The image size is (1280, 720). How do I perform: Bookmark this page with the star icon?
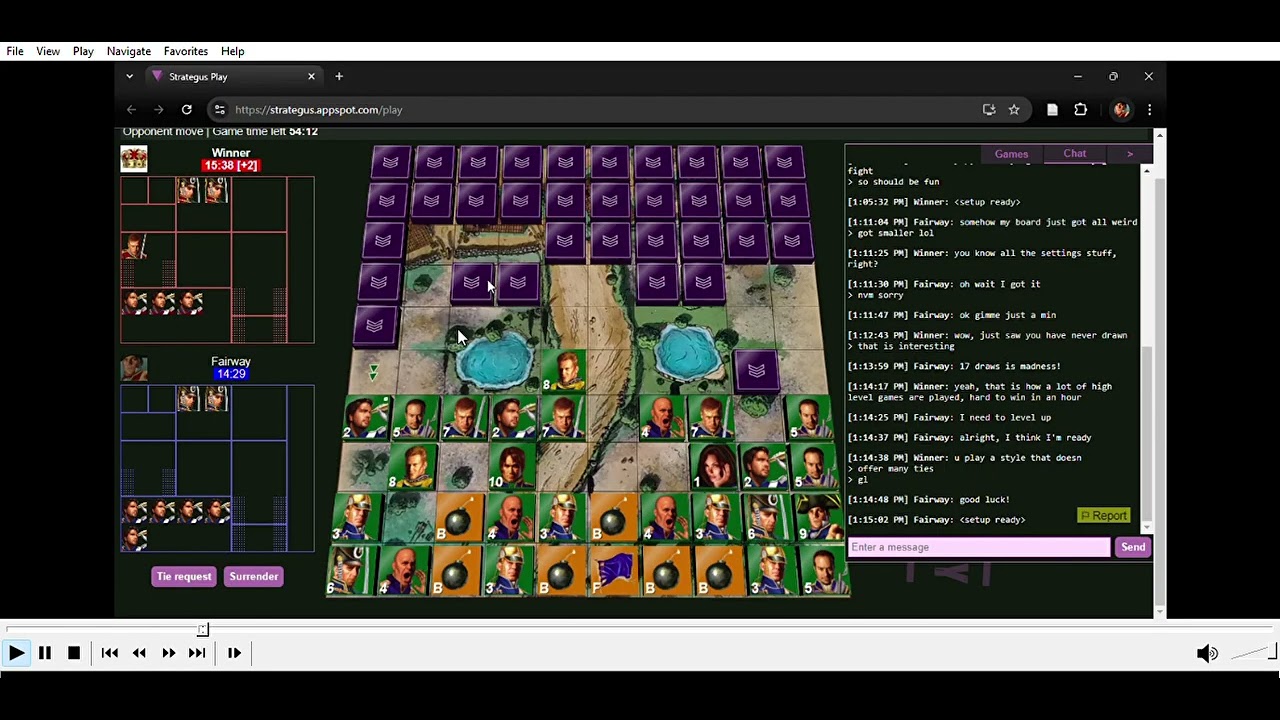click(1014, 110)
